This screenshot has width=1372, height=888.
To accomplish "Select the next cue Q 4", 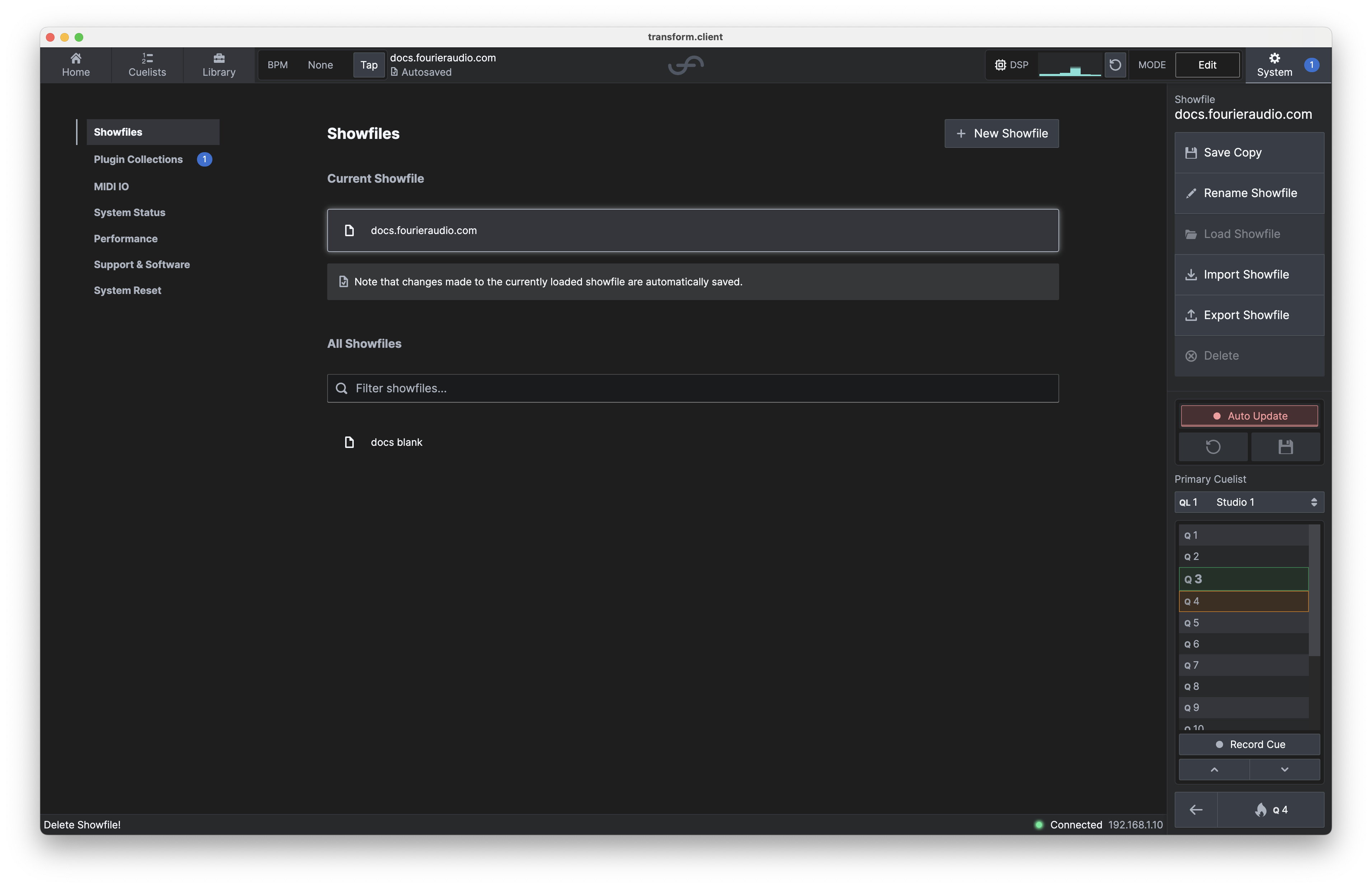I will [x=1243, y=601].
